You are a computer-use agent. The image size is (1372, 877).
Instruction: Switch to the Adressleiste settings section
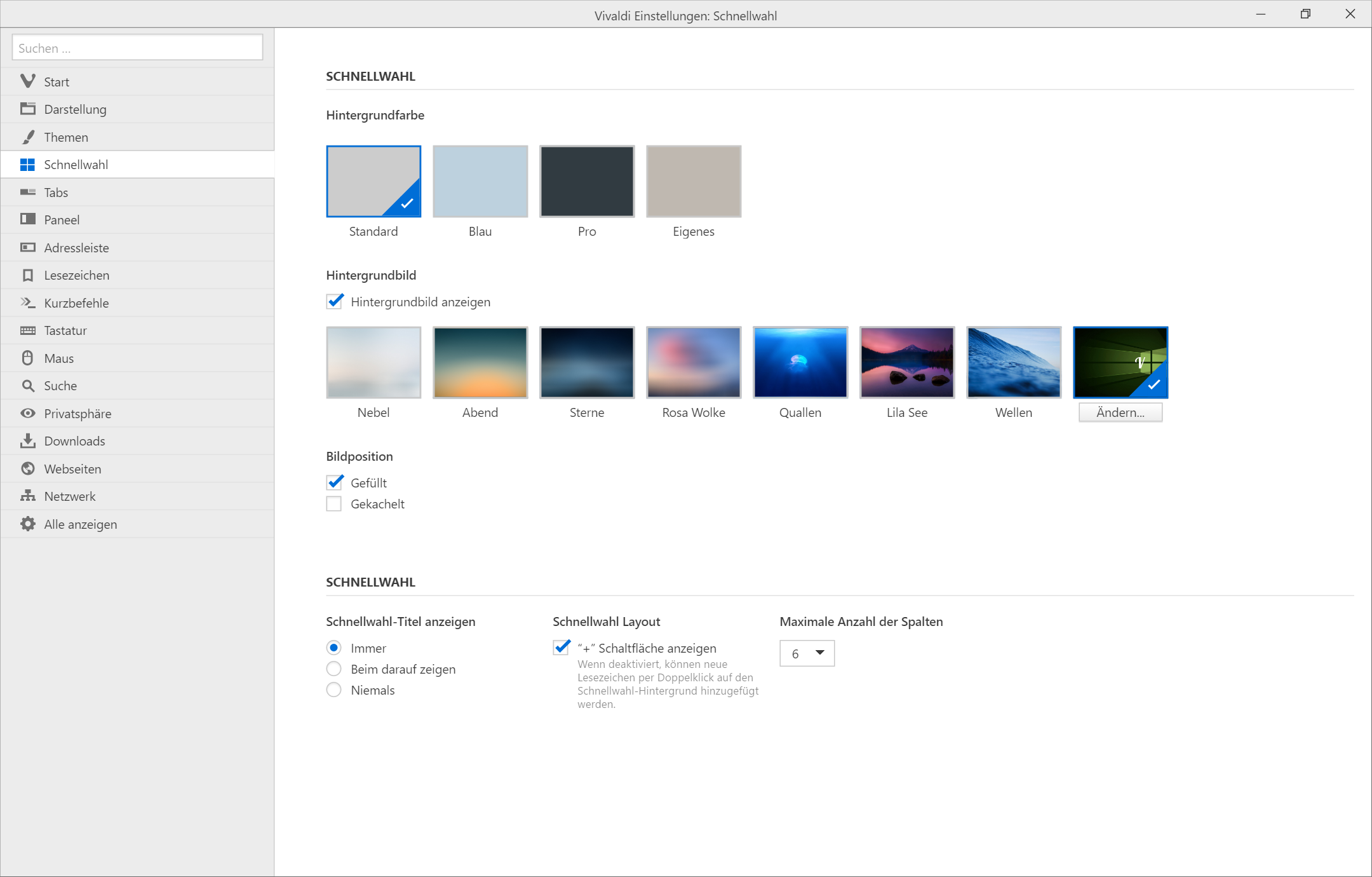[x=76, y=248]
